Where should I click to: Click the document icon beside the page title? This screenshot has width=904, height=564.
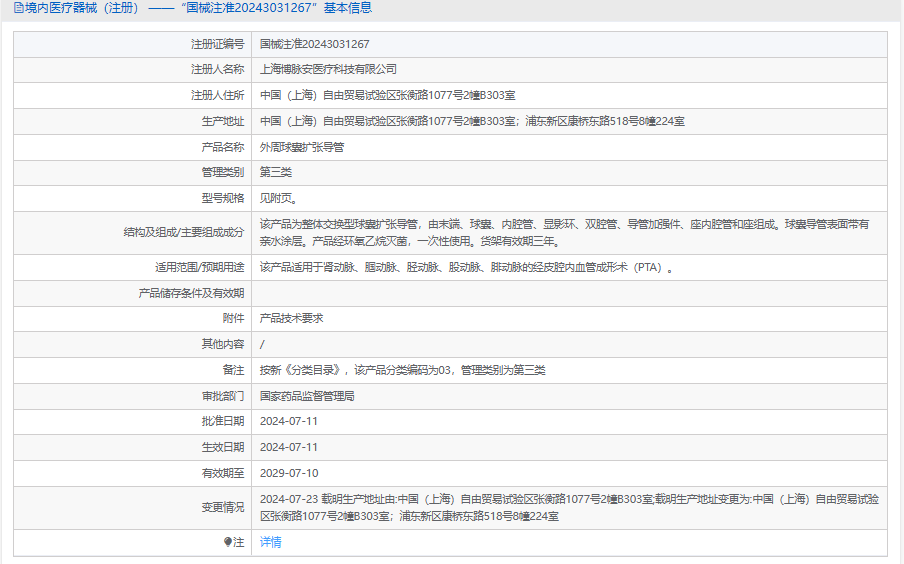pos(18,8)
